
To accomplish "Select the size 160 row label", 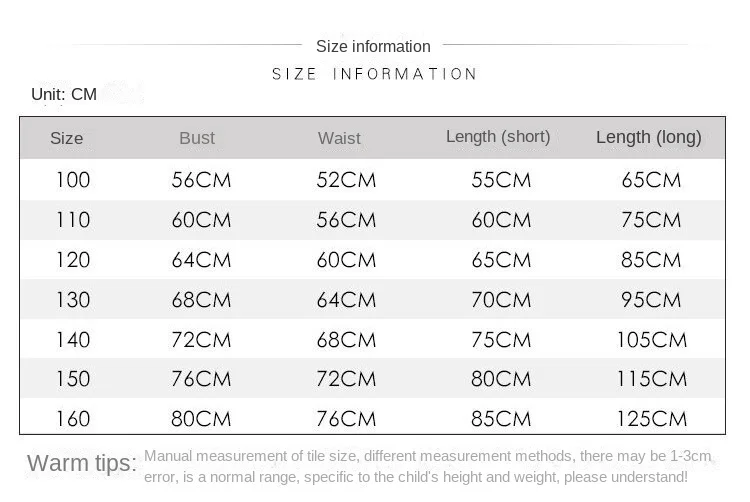I will point(73,419).
